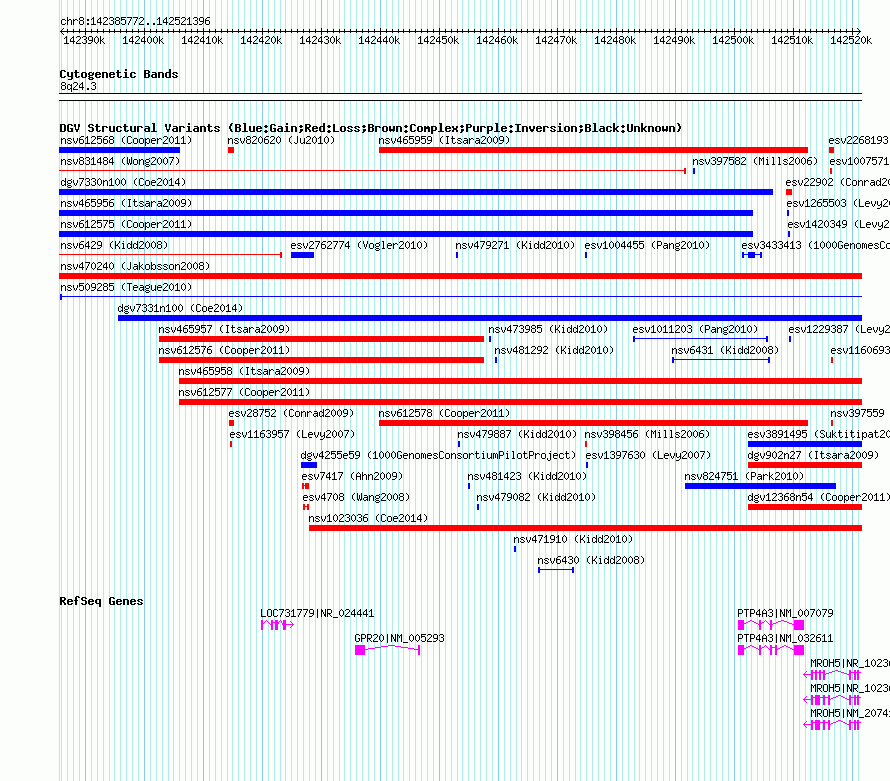Click variant nsv465957 (Itsara2009) label

[224, 329]
